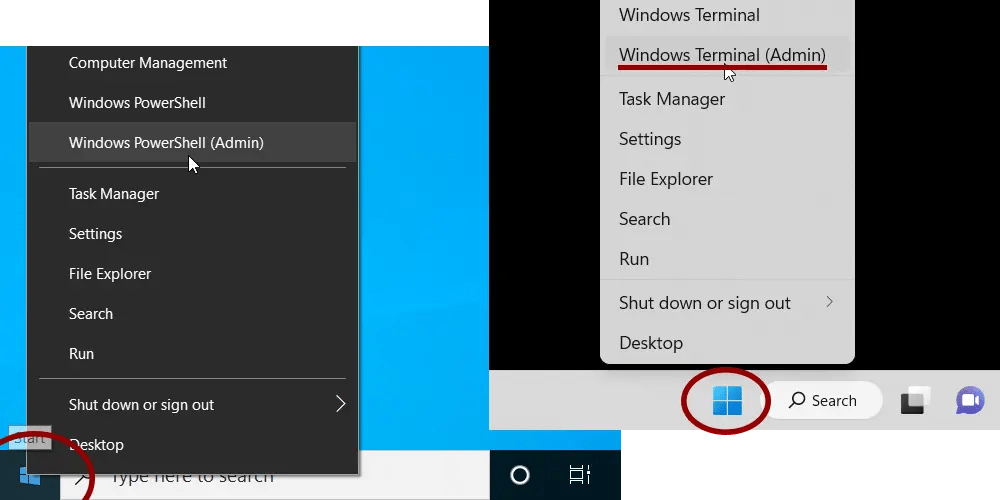Viewport: 1000px width, 500px height.
Task: Open Settings in the light Windows 11 menu
Action: click(x=727, y=139)
